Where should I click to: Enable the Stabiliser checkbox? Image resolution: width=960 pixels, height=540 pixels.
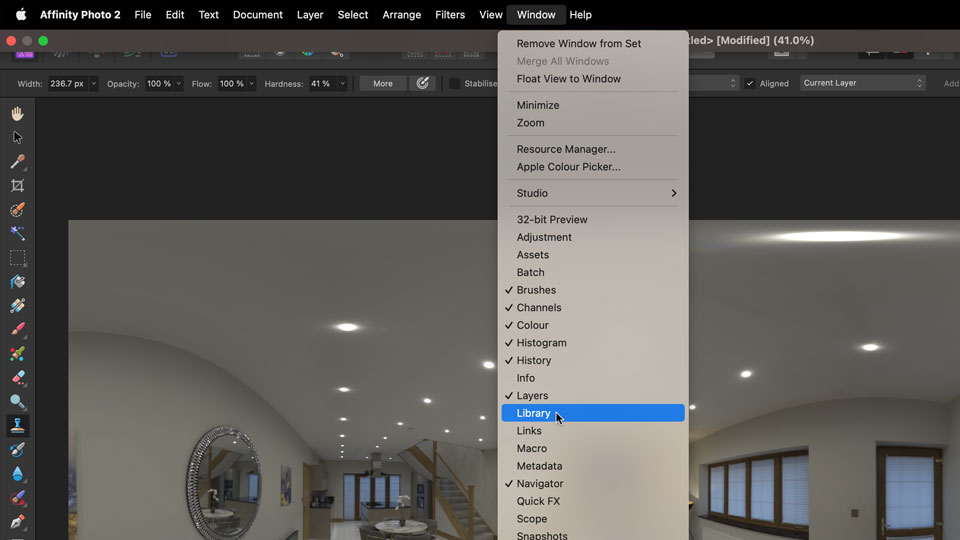click(454, 83)
